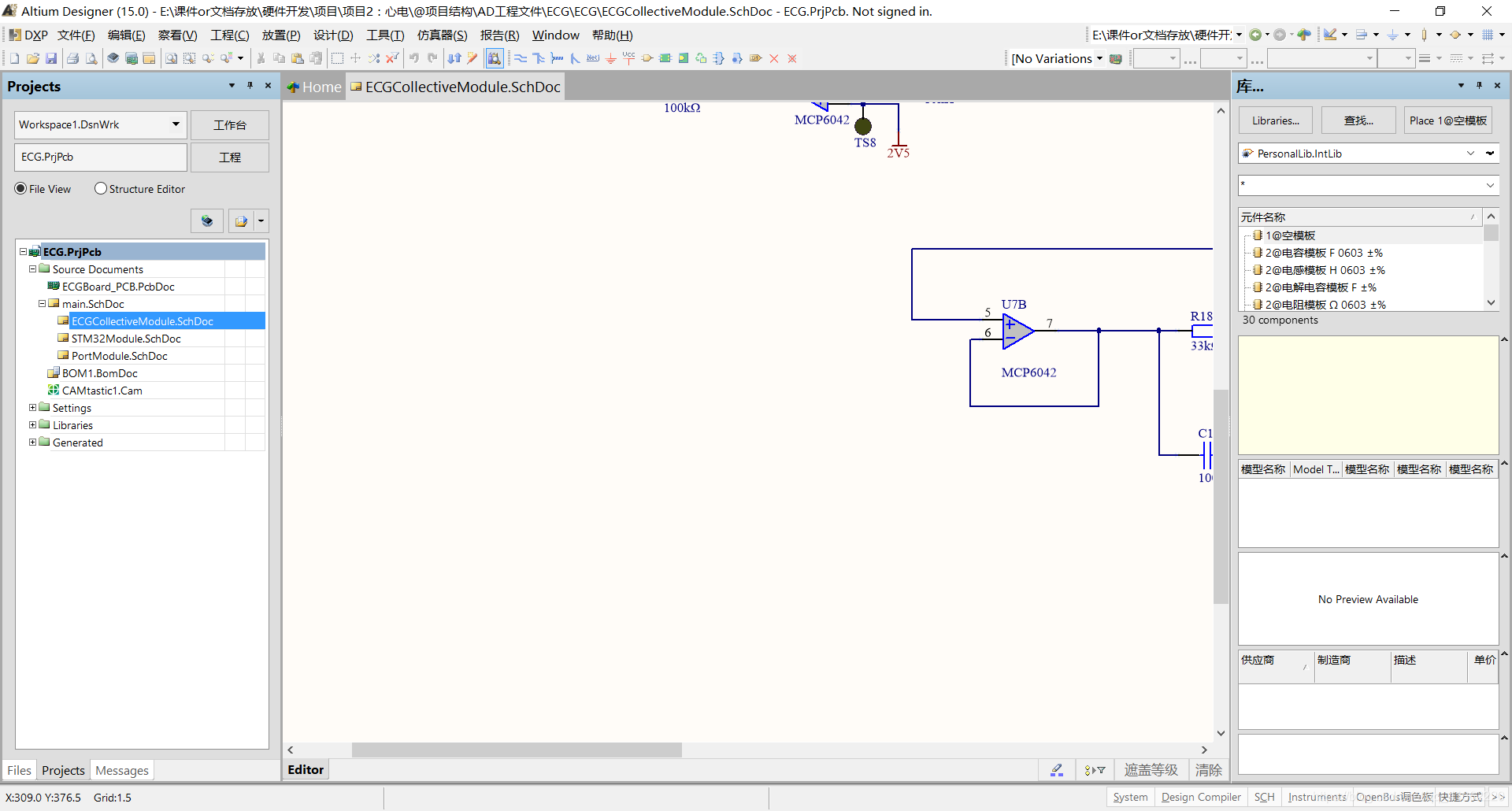Expand the Libraries folder in tree
Image resolution: width=1512 pixels, height=811 pixels.
(x=32, y=425)
